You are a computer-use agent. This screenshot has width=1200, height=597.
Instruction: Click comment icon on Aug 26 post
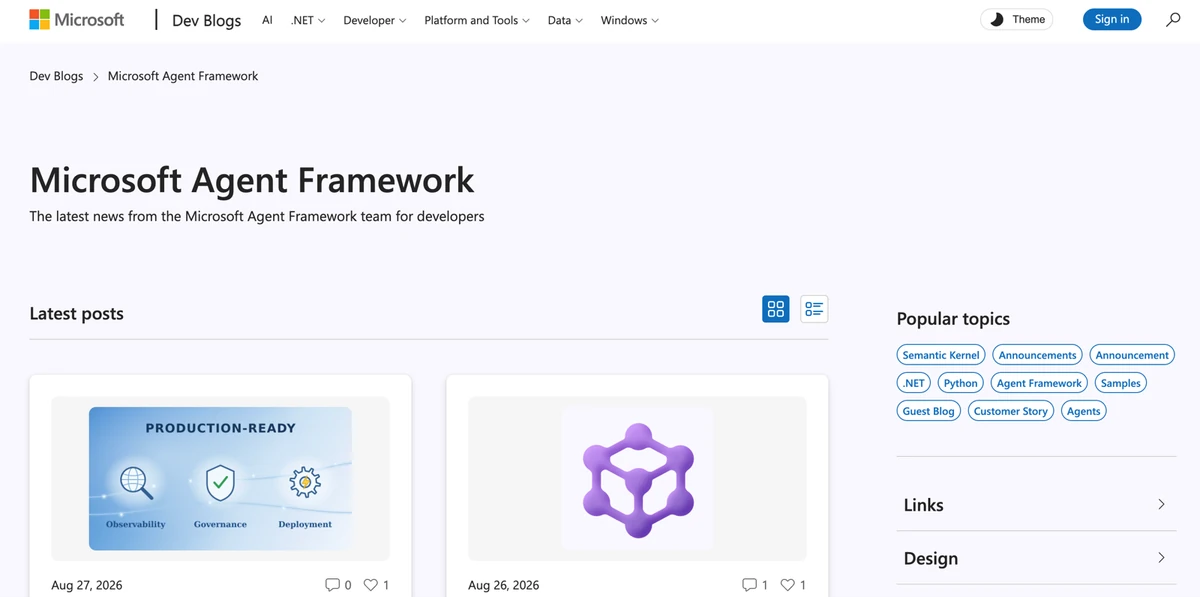coord(749,585)
